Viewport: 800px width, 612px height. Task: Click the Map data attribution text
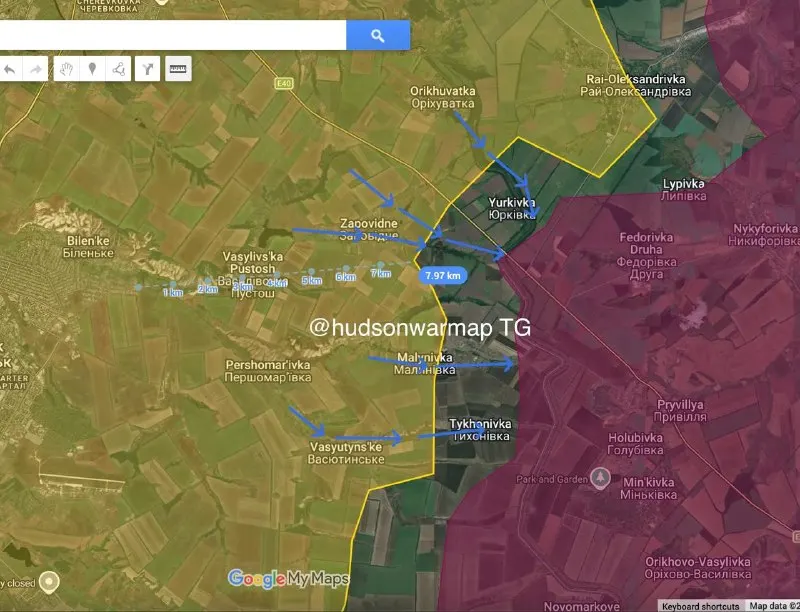(x=773, y=606)
